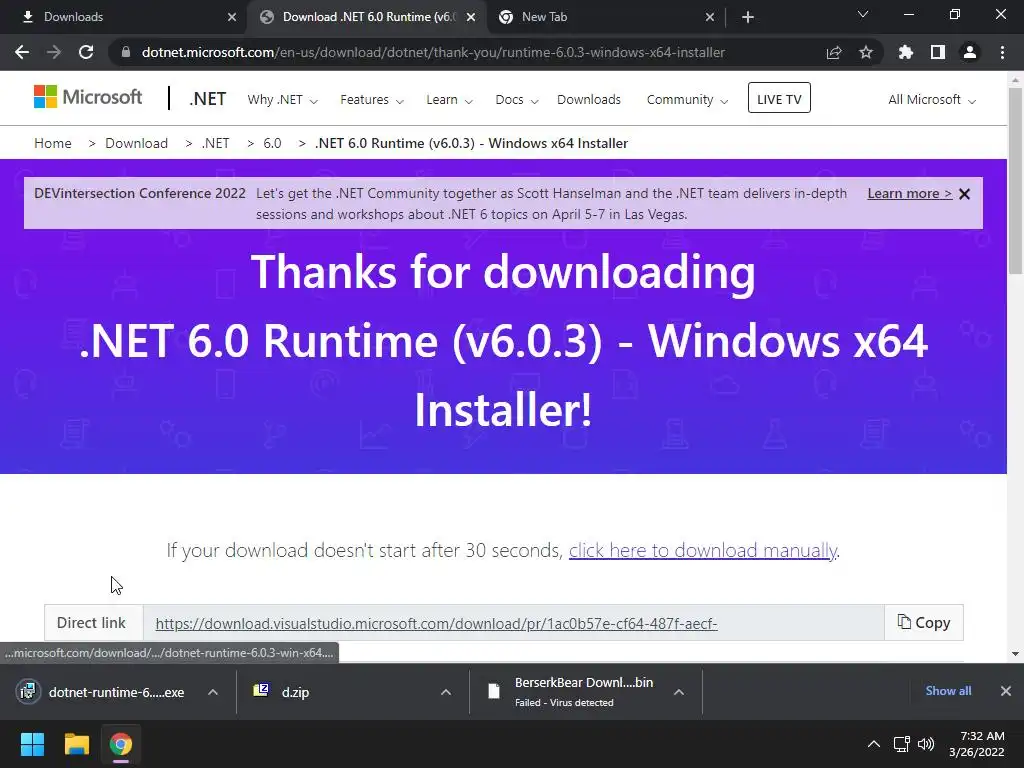Switch to the New Tab tab

[x=604, y=17]
